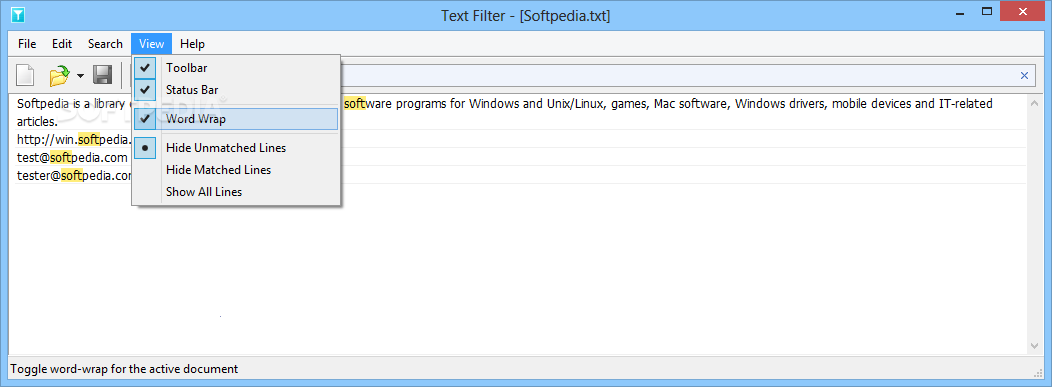The image size is (1052, 387).
Task: Open the Edit menu
Action: click(62, 44)
